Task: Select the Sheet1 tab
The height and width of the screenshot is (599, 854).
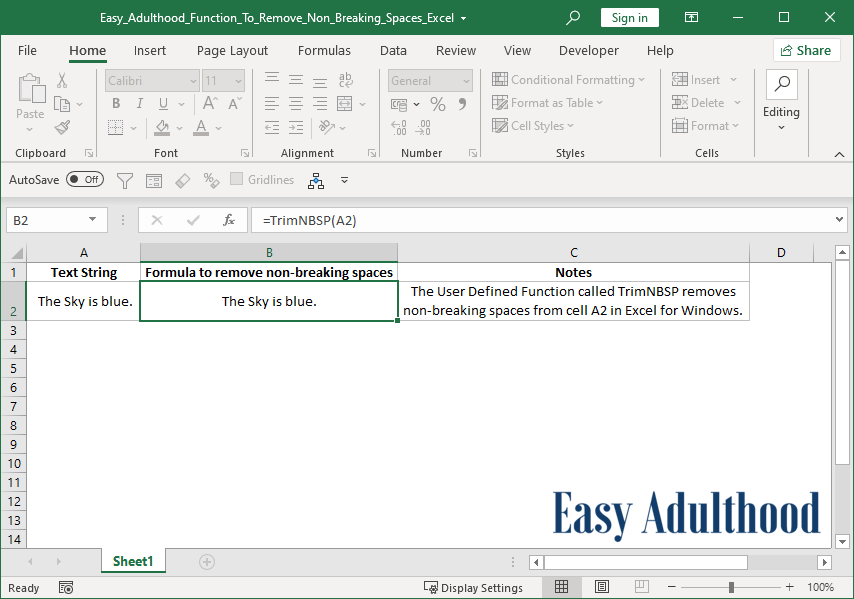Action: tap(133, 561)
